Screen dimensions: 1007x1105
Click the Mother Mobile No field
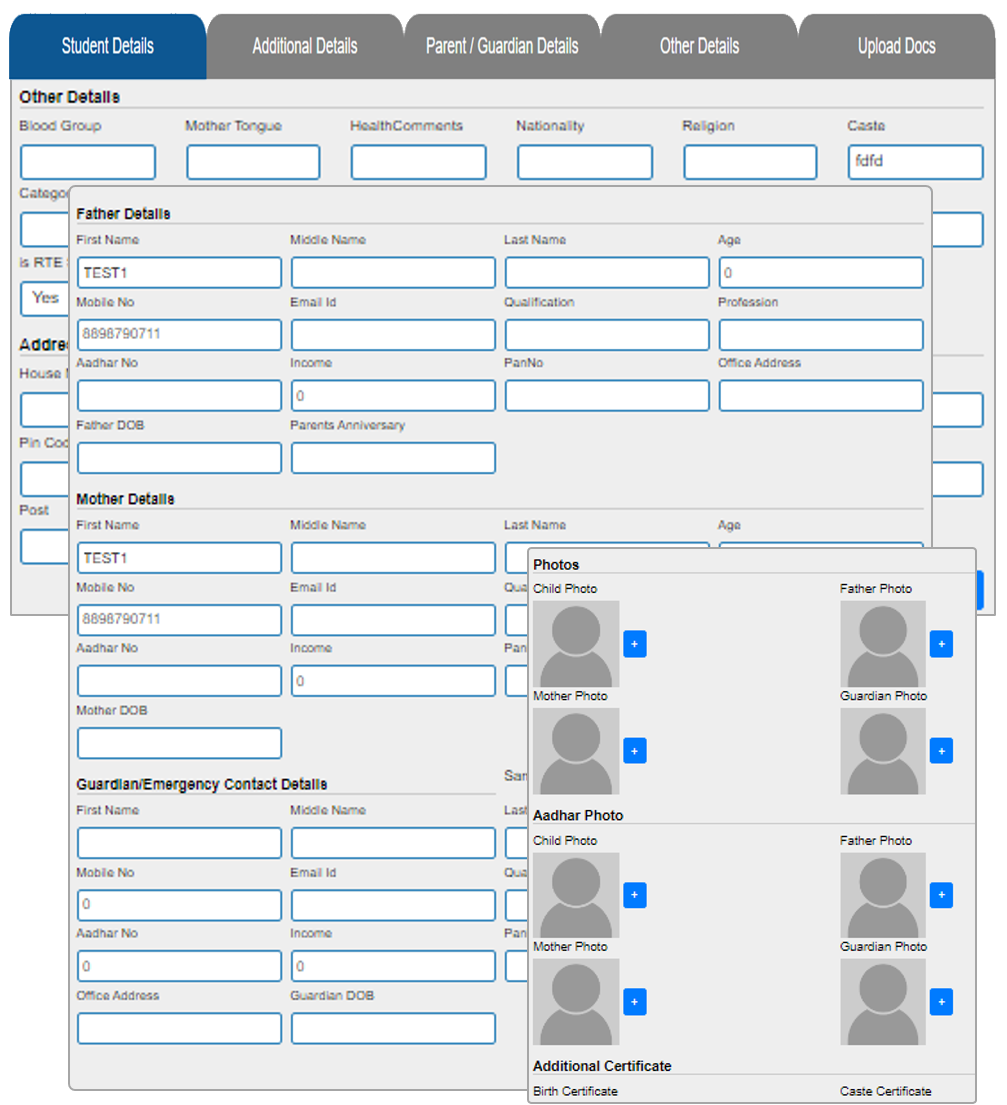point(180,620)
